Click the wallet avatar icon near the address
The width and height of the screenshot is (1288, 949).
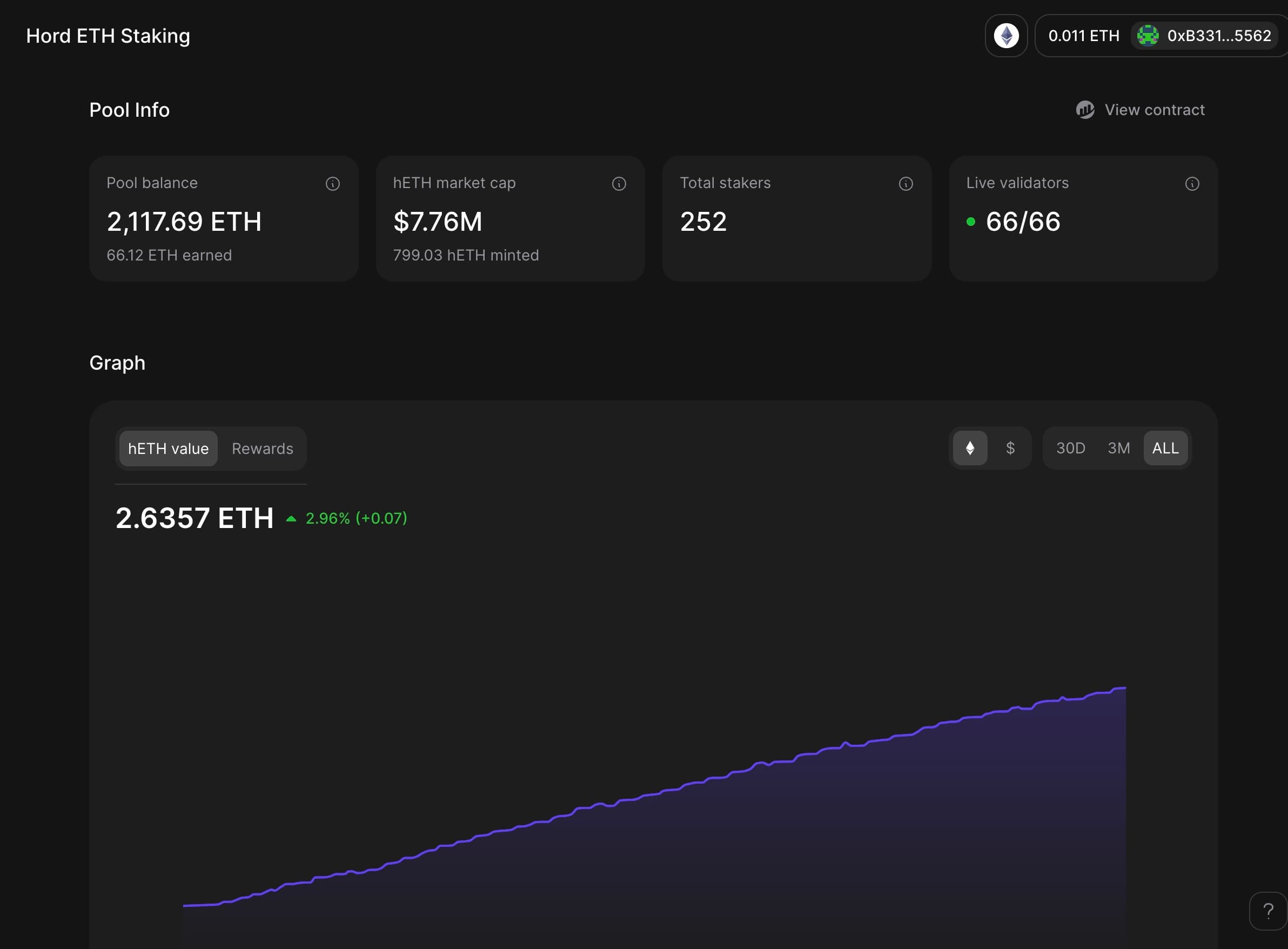click(1148, 36)
